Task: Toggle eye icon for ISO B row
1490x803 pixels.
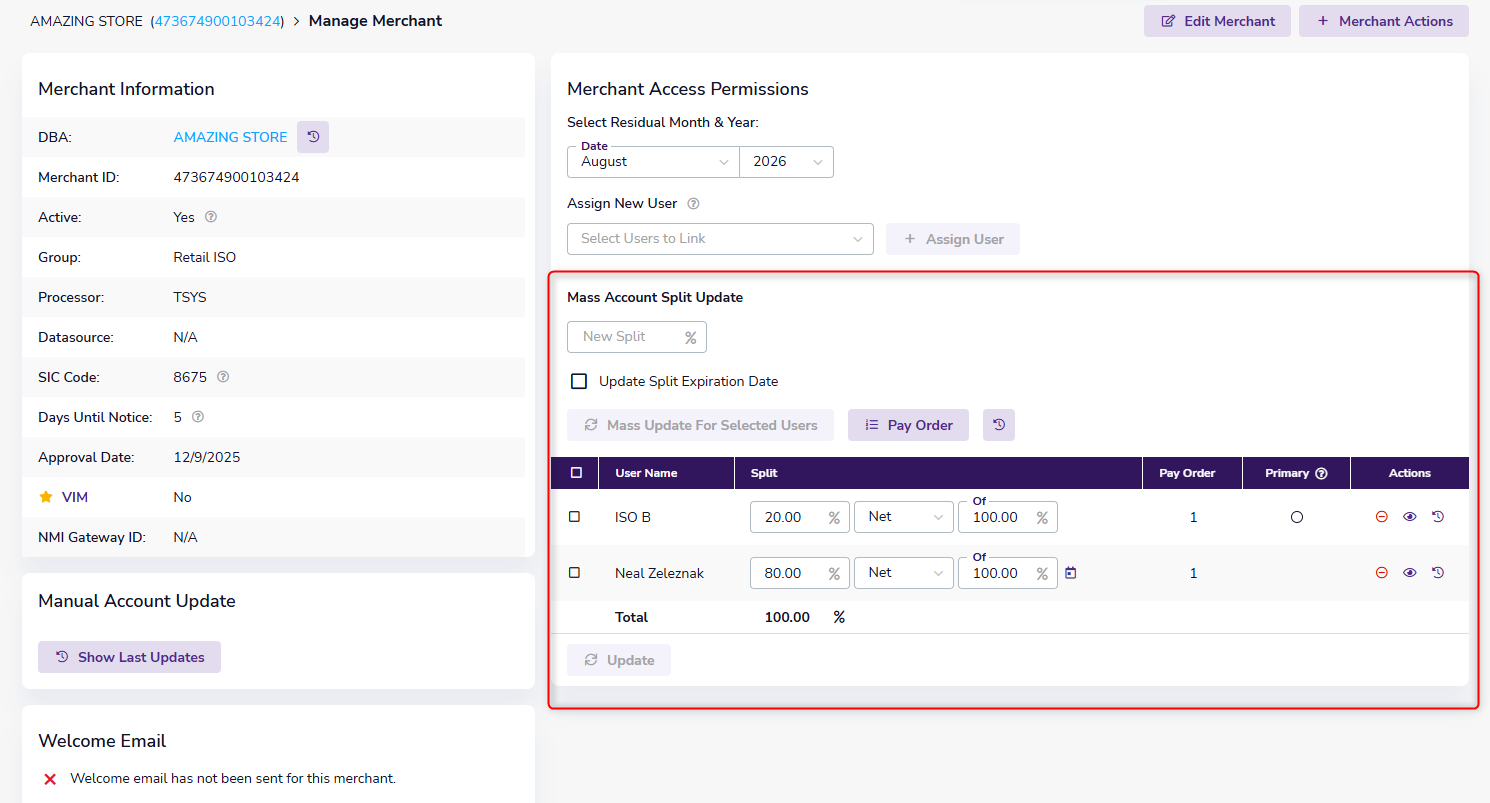Action: (1410, 517)
